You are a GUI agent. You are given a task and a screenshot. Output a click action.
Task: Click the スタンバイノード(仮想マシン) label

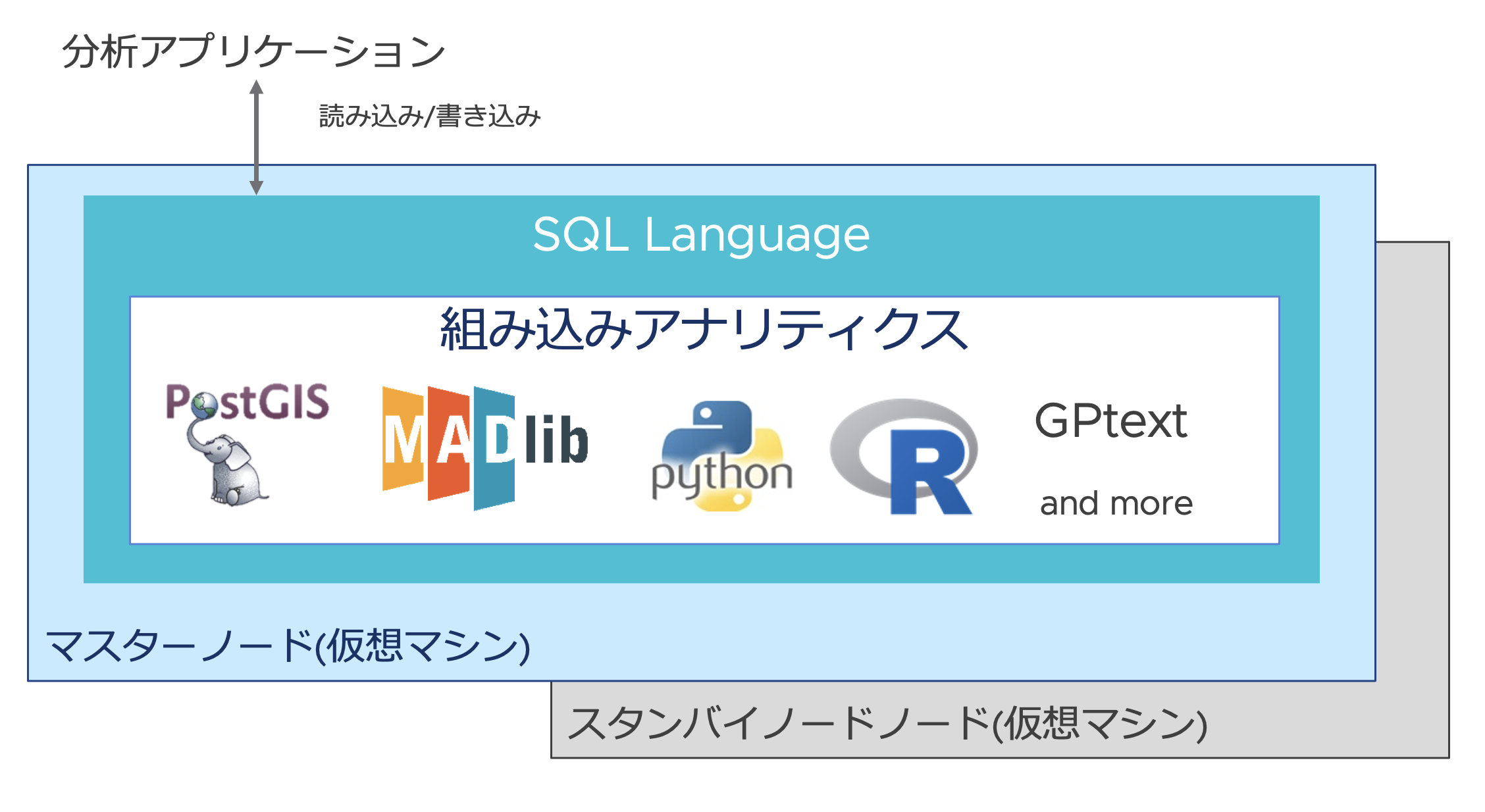point(887,724)
